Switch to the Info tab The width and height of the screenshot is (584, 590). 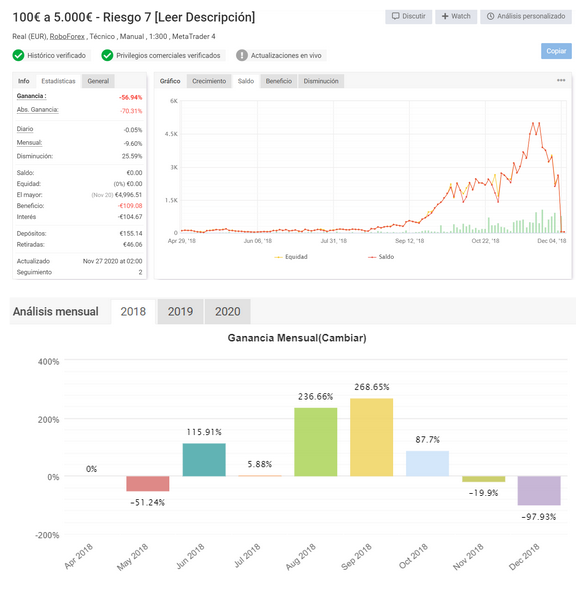click(24, 81)
